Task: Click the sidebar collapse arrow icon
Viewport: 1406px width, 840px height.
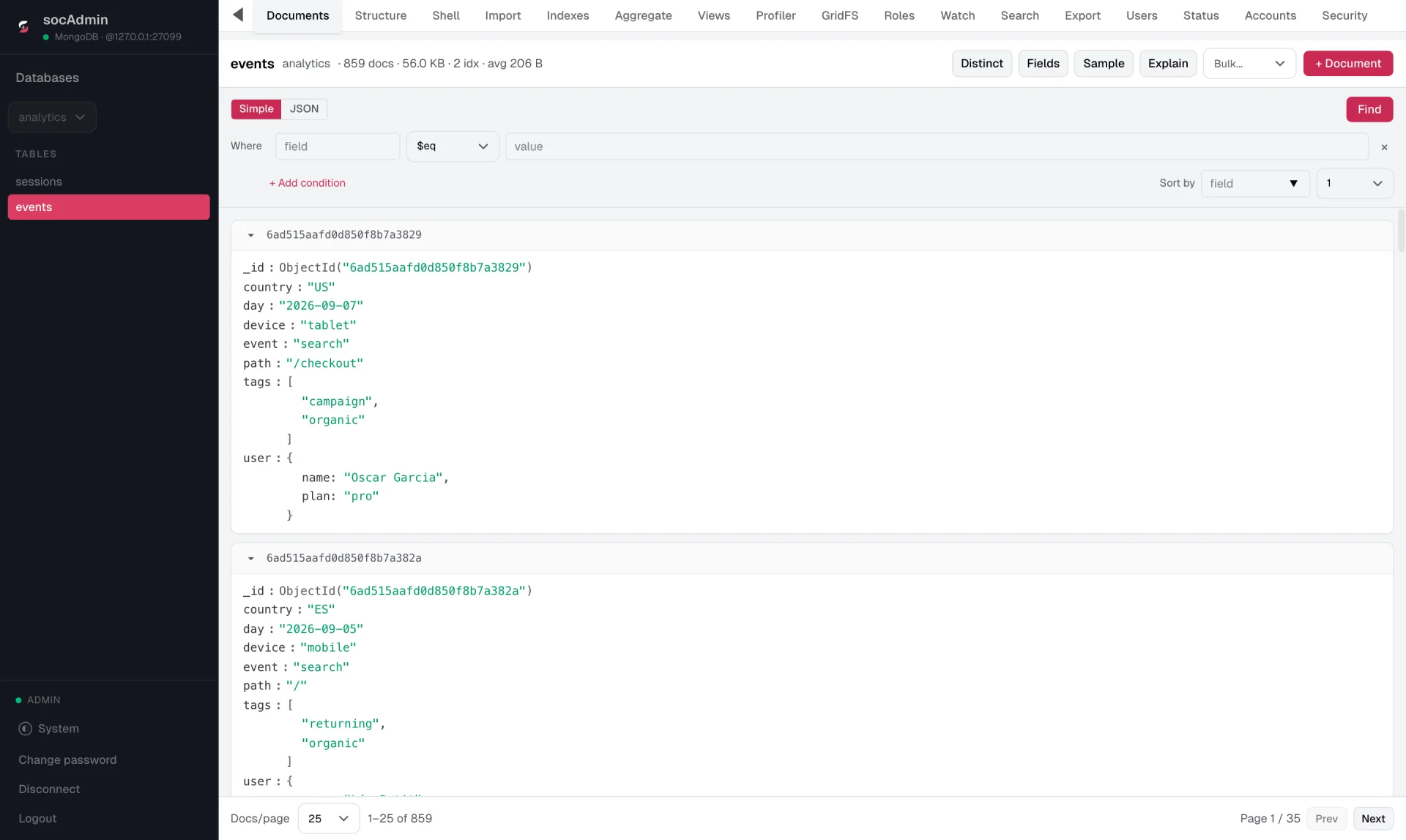Action: [x=238, y=15]
